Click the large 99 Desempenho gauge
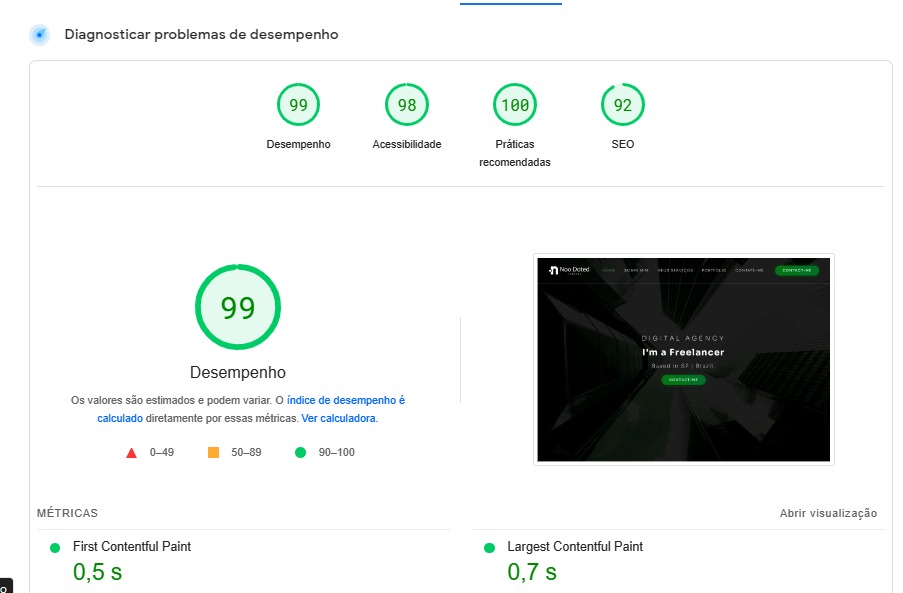Image resolution: width=903 pixels, height=593 pixels. [238, 307]
